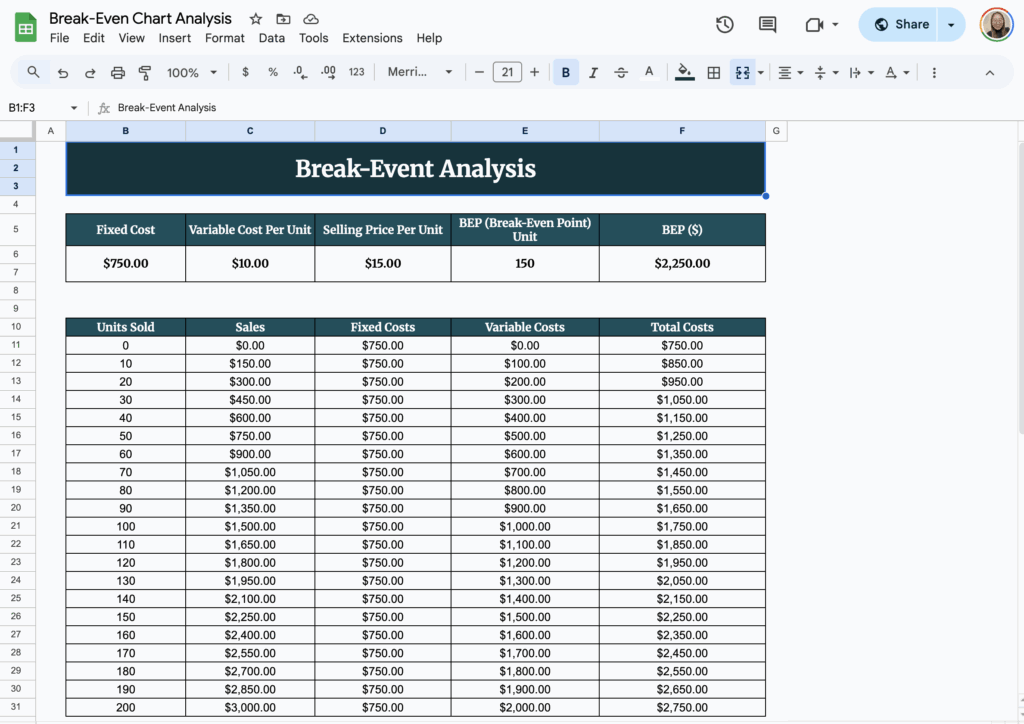Viewport: 1024px width, 724px height.
Task: Open the text wrapping options
Action: [x=856, y=72]
